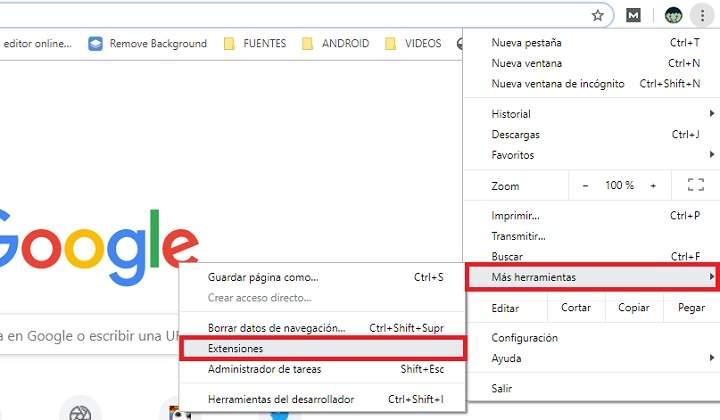Select Borrar datos de navegación
Image resolution: width=720 pixels, height=420 pixels.
point(322,328)
